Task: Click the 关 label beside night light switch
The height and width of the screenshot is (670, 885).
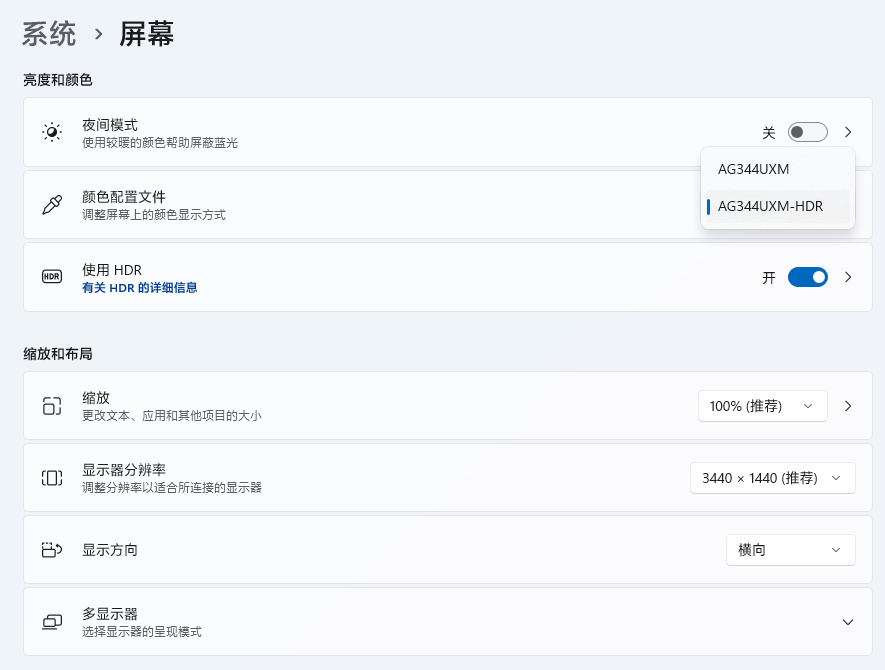Action: point(769,133)
